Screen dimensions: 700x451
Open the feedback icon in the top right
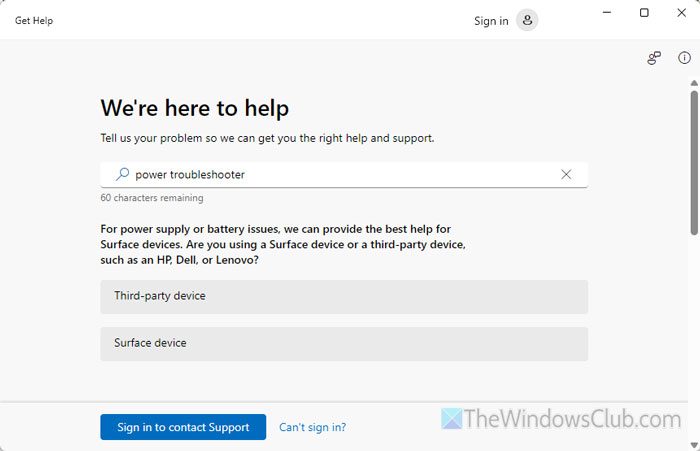(x=654, y=58)
